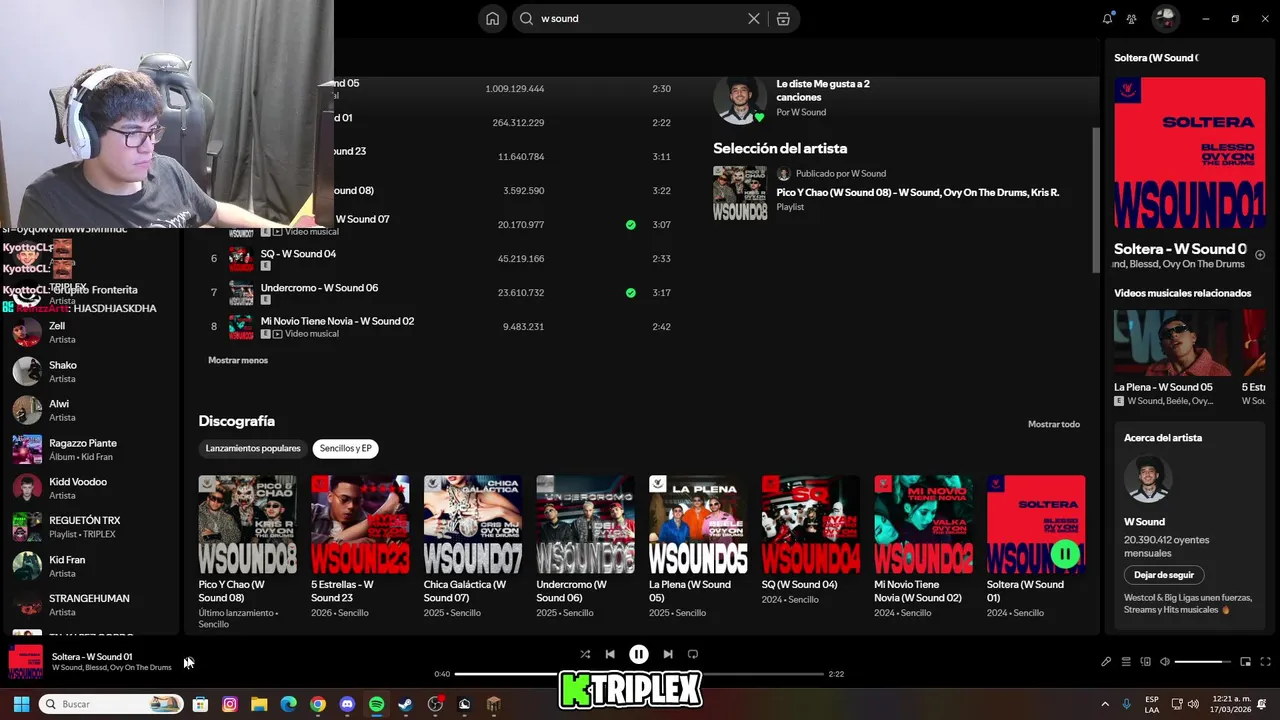Viewport: 1280px width, 720px height.
Task: Open the Browse icon in search bar
Action: click(783, 18)
